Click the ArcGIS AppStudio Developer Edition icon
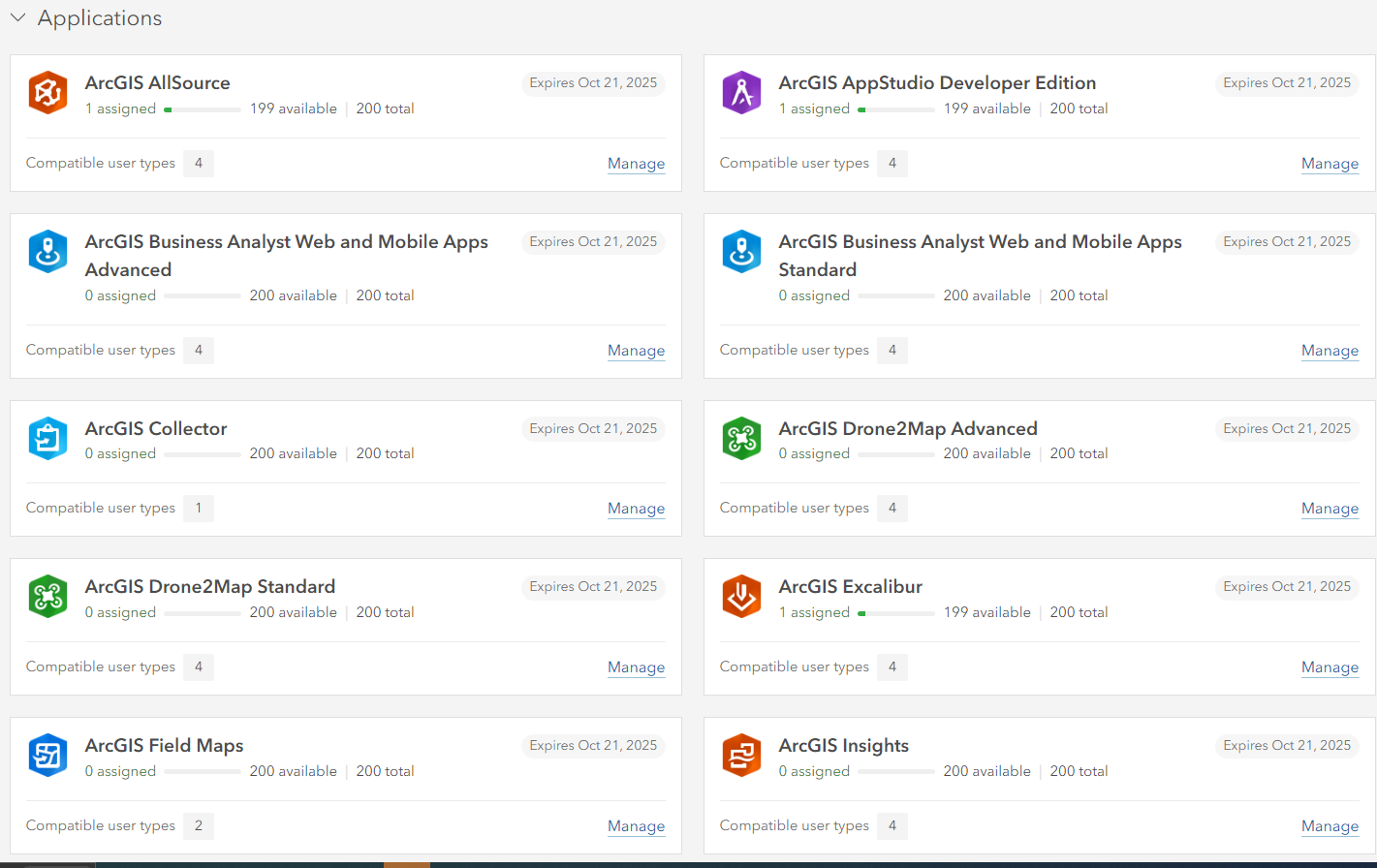Screen dimensions: 1377x868 [741, 91]
